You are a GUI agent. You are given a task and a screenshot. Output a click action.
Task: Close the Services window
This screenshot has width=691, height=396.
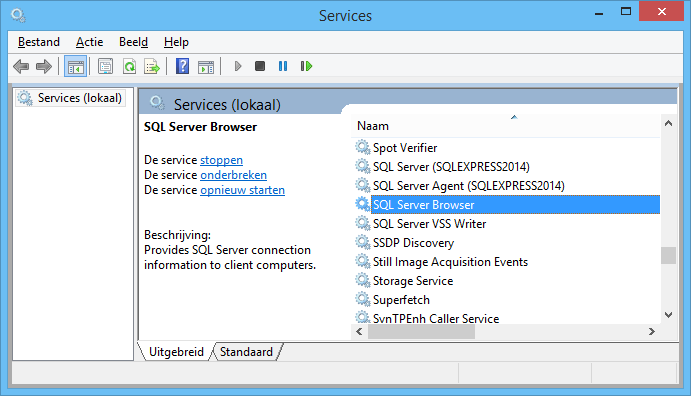click(661, 11)
